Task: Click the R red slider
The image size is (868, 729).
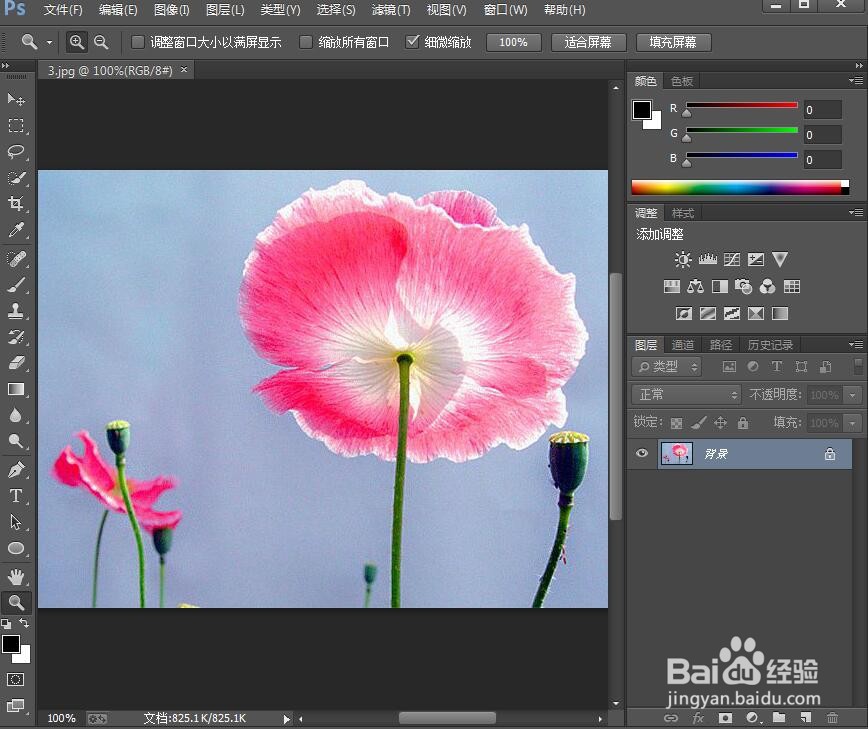Action: (742, 106)
